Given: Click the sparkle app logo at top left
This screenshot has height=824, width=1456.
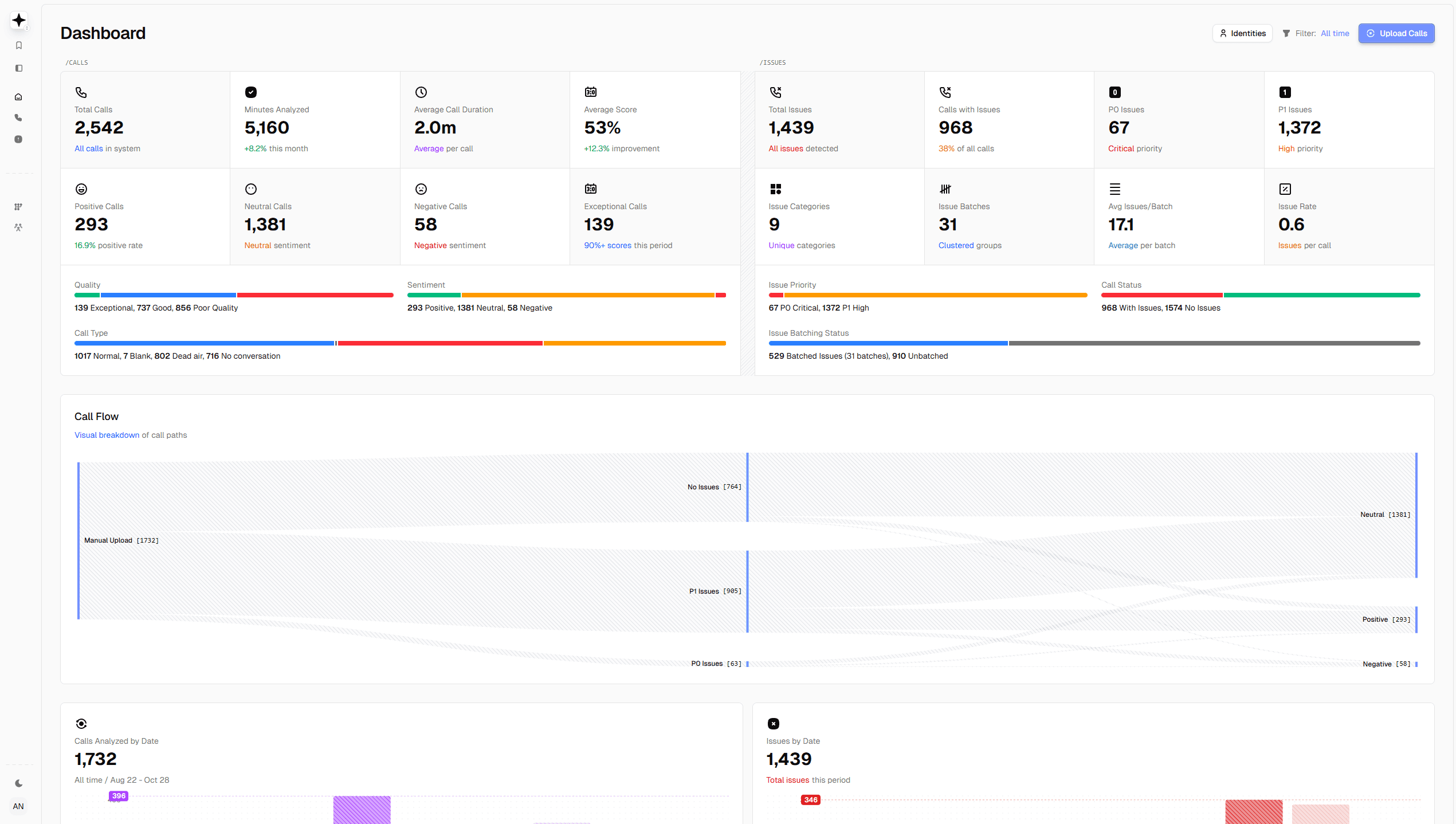Looking at the screenshot, I should click(x=18, y=19).
